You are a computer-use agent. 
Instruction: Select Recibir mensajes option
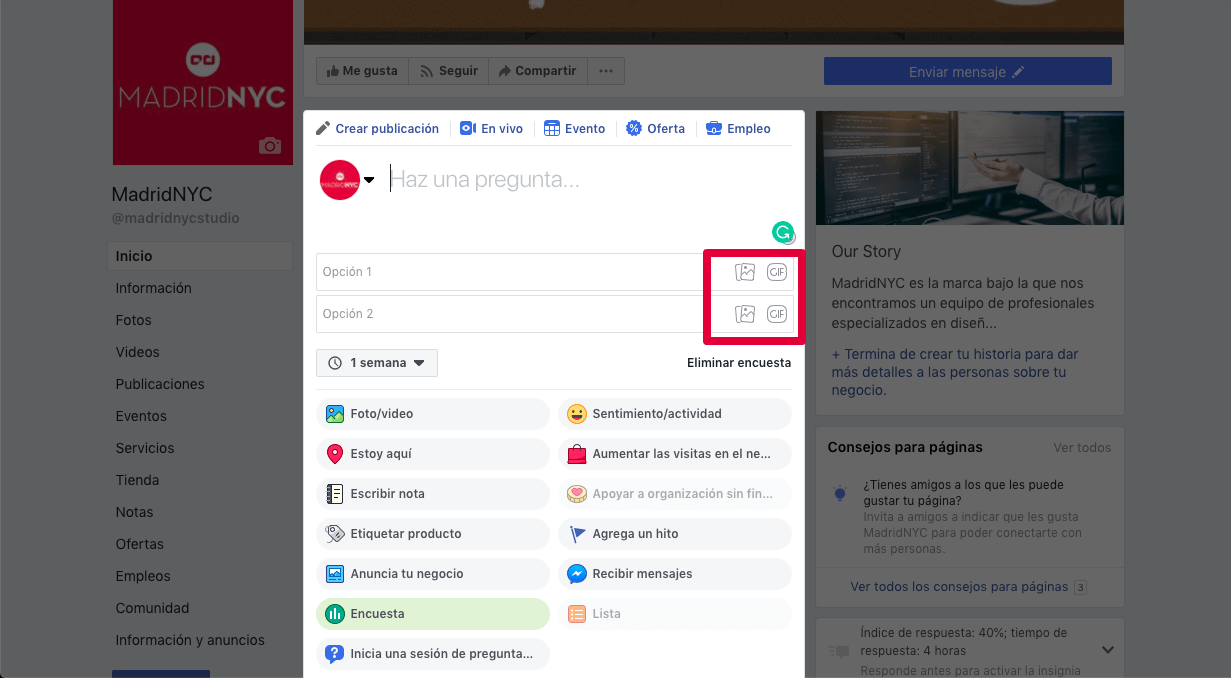[675, 574]
